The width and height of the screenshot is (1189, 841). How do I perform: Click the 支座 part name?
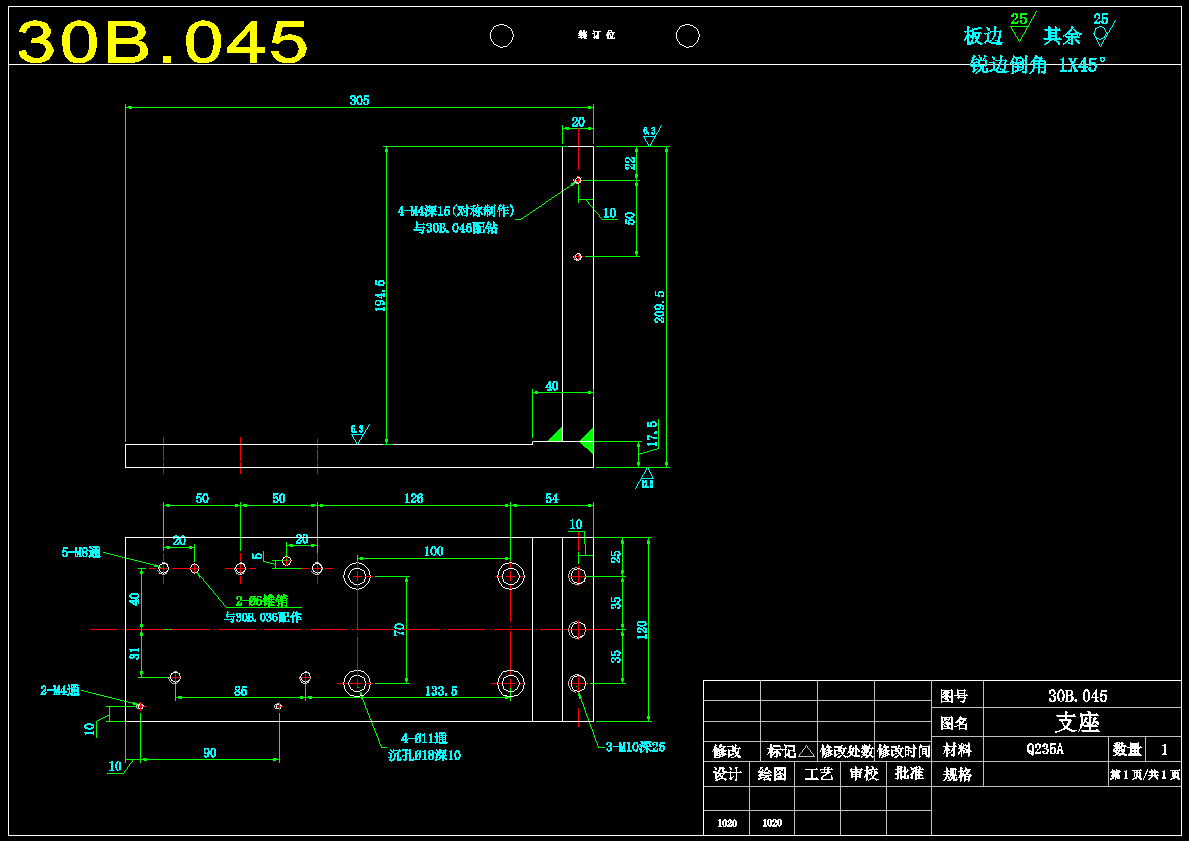coord(1077,722)
